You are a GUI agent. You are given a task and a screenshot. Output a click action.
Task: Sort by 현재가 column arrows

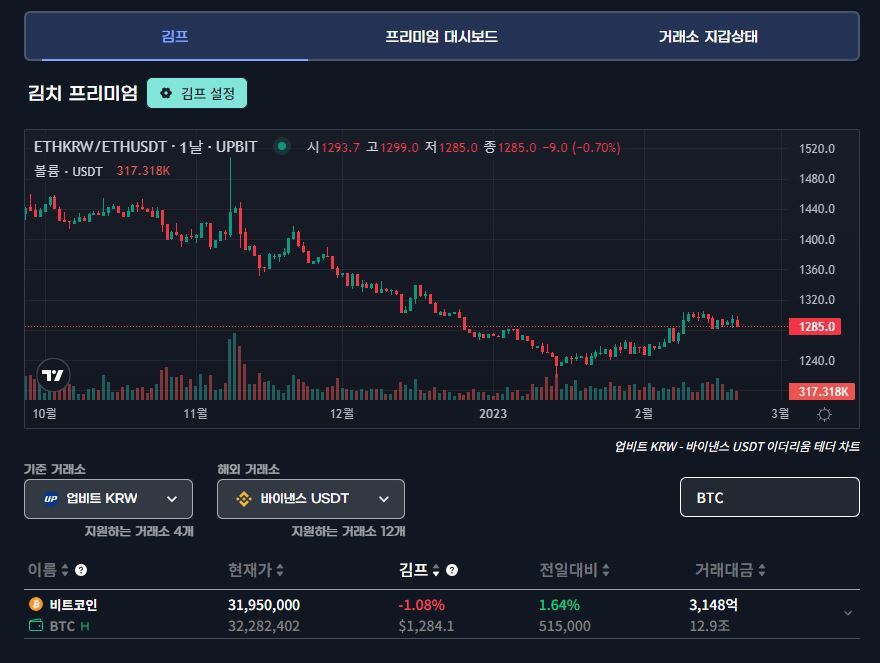[x=279, y=570]
